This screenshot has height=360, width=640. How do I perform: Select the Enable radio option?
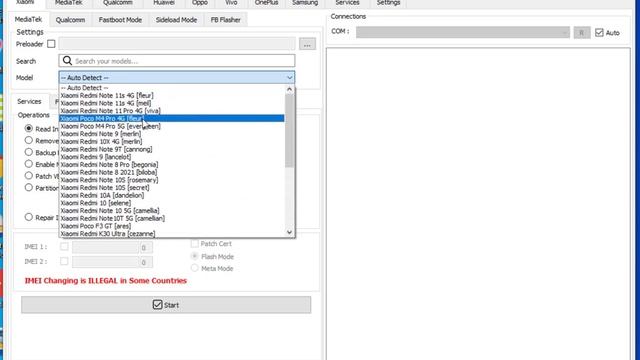(x=29, y=164)
